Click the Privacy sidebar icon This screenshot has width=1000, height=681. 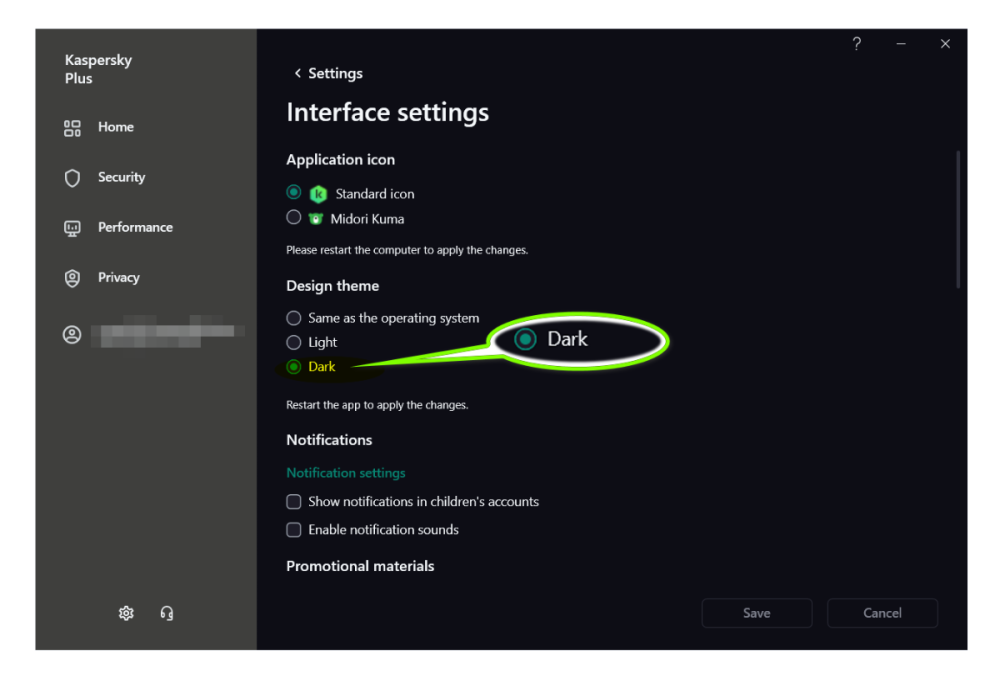pyautogui.click(x=72, y=278)
